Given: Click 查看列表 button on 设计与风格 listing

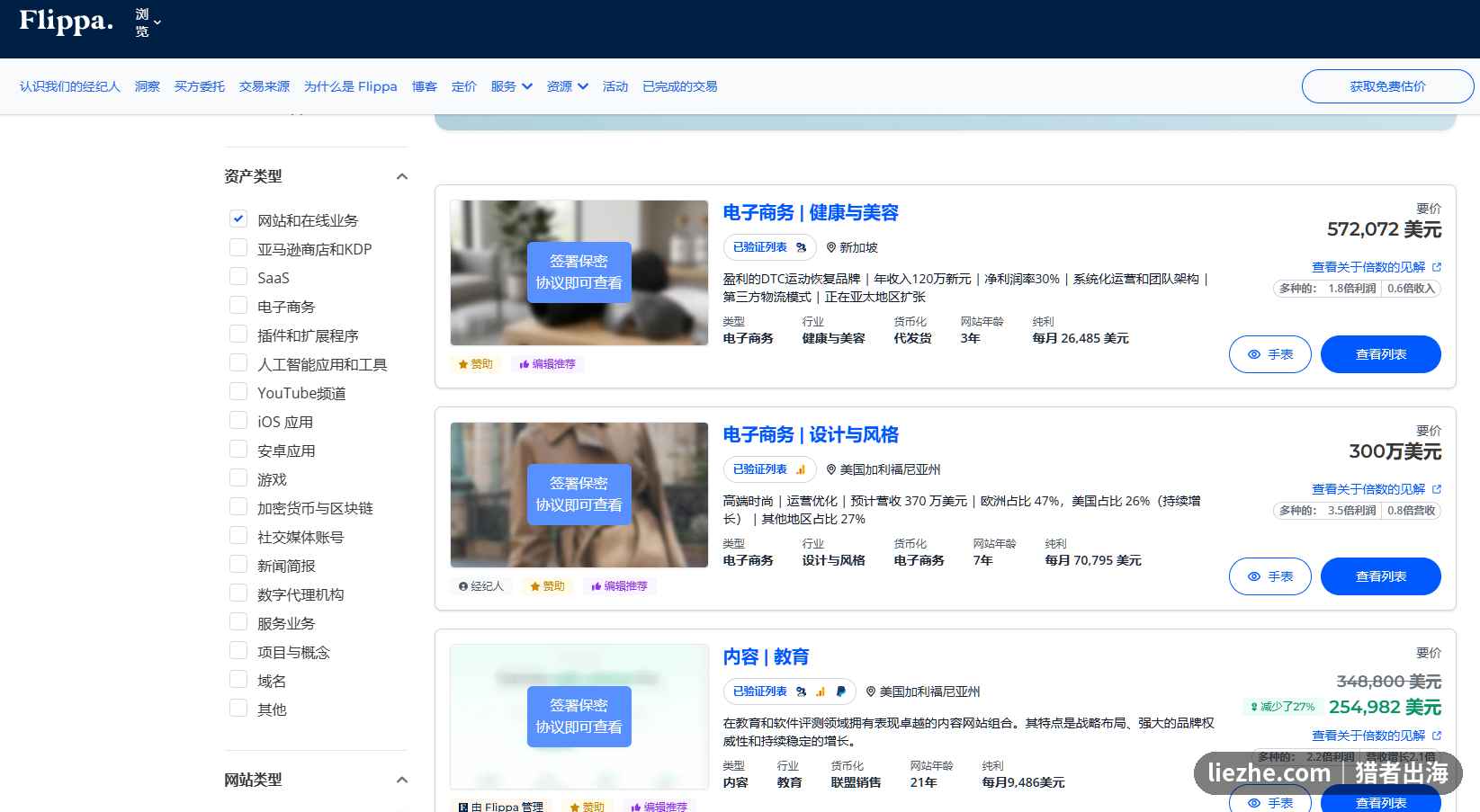Looking at the screenshot, I should pyautogui.click(x=1380, y=576).
